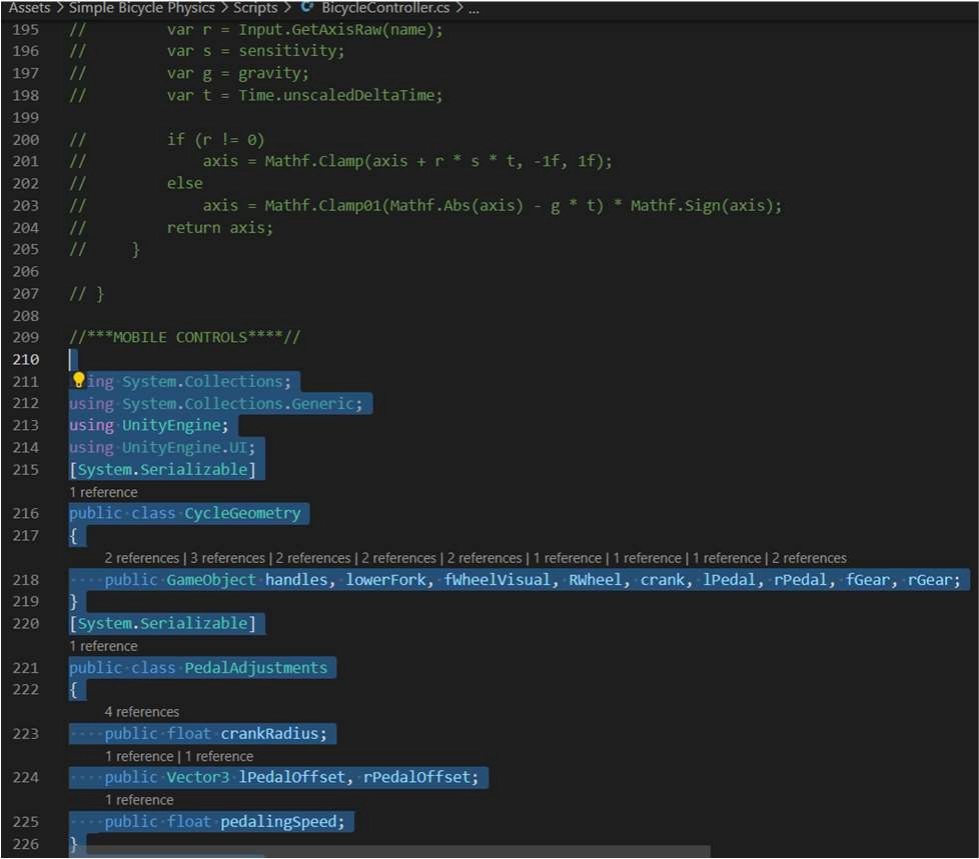This screenshot has width=979, height=859.
Task: Click the PedalAdjustments class name
Action: pyautogui.click(x=256, y=667)
